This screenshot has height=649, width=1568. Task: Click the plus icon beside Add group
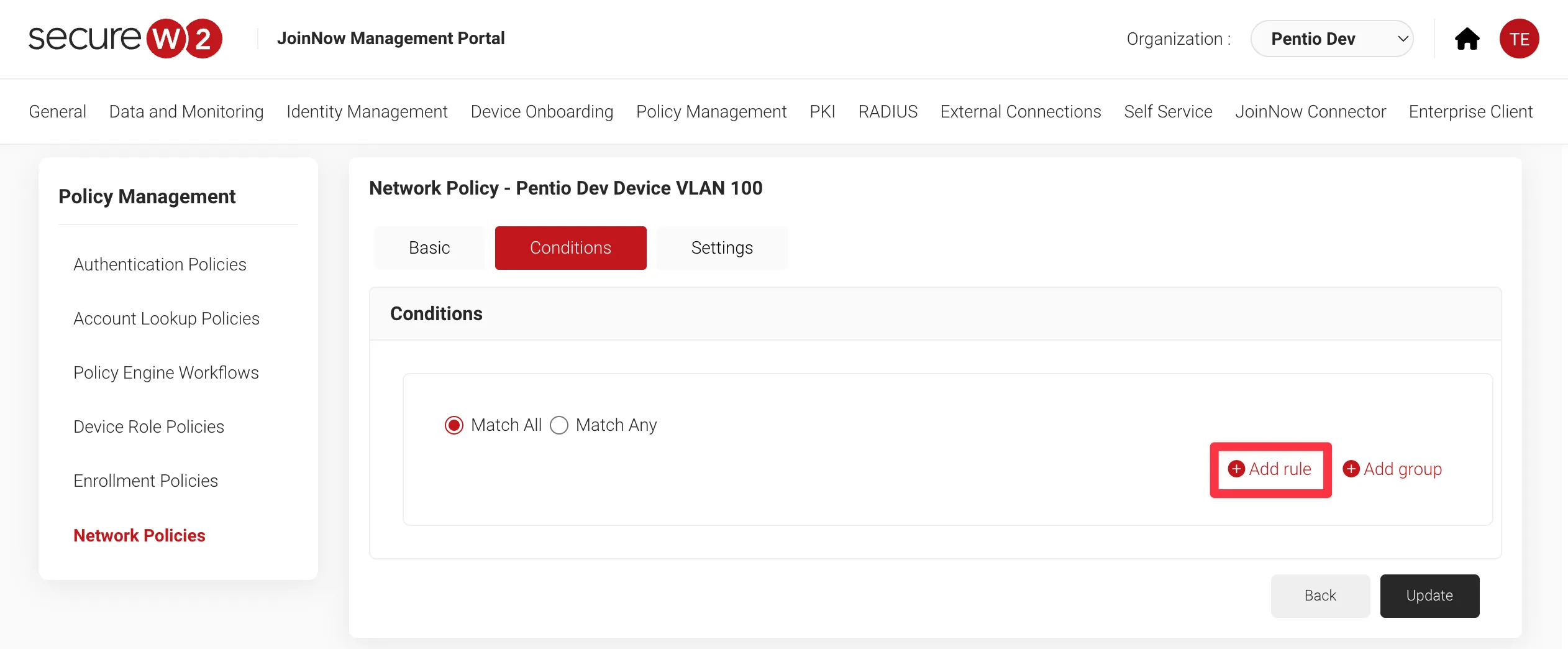click(1351, 469)
